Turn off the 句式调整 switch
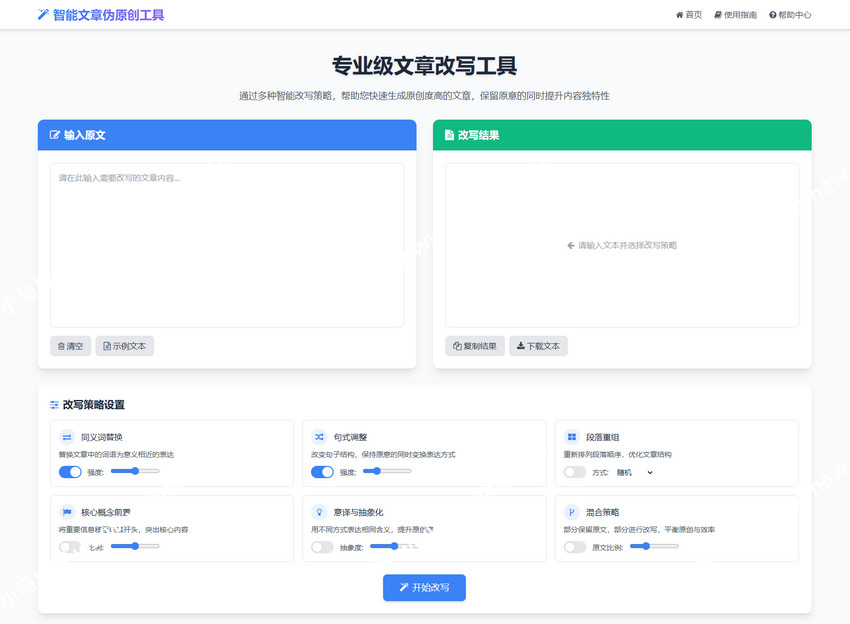 point(322,472)
